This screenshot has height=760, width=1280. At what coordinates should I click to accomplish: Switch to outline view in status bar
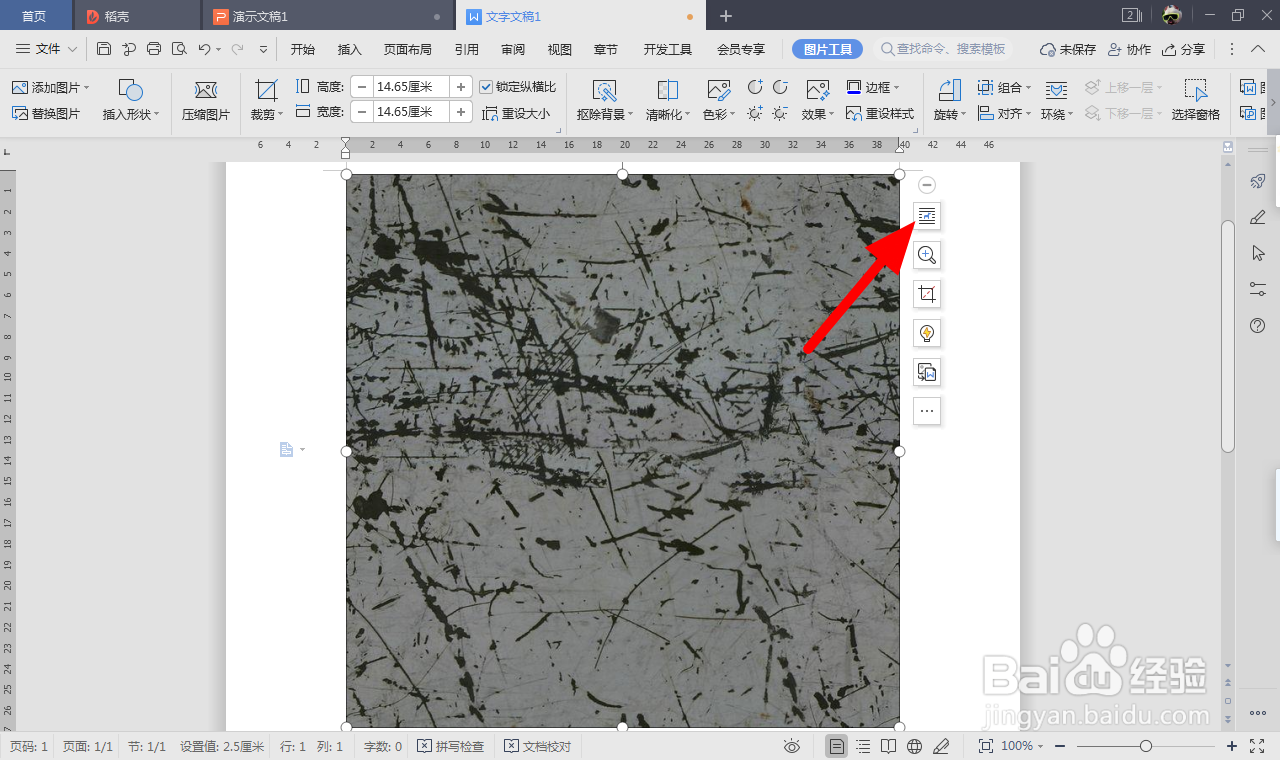pos(863,746)
